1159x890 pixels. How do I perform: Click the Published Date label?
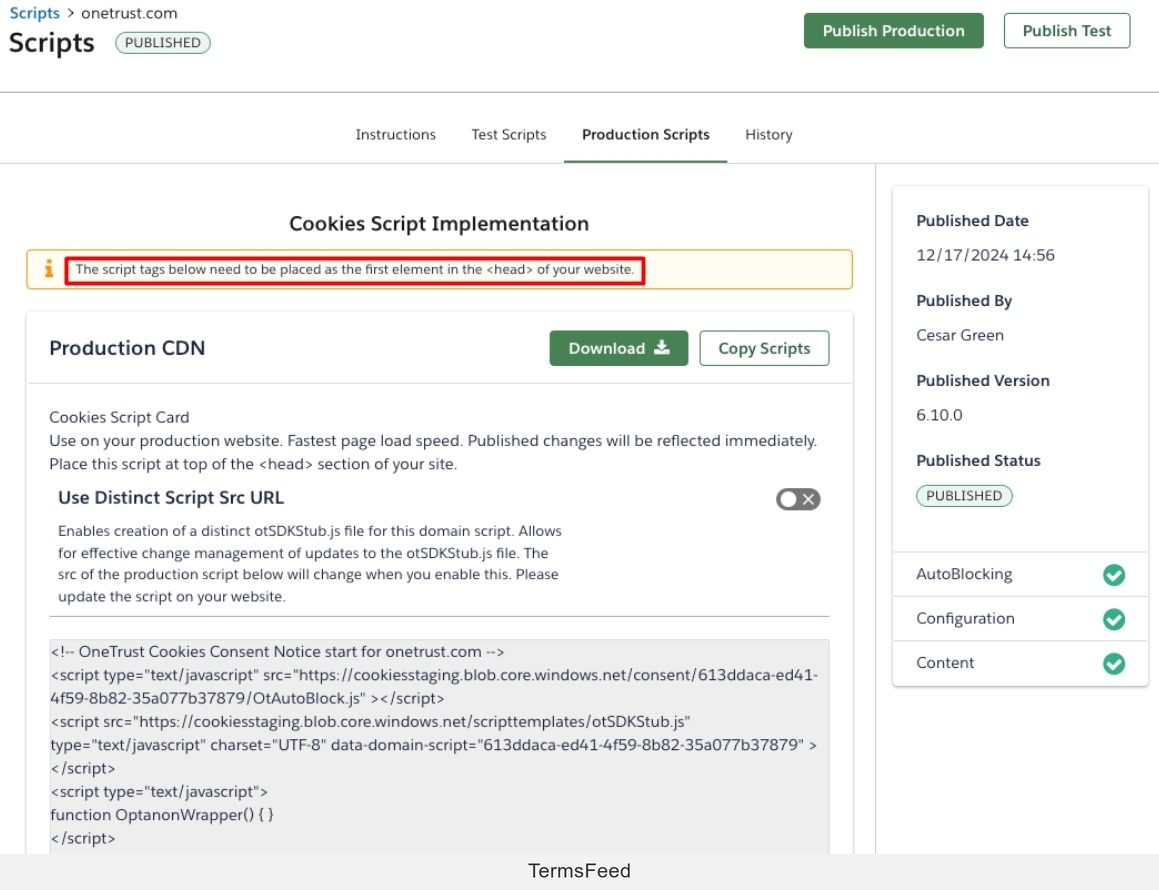point(972,221)
